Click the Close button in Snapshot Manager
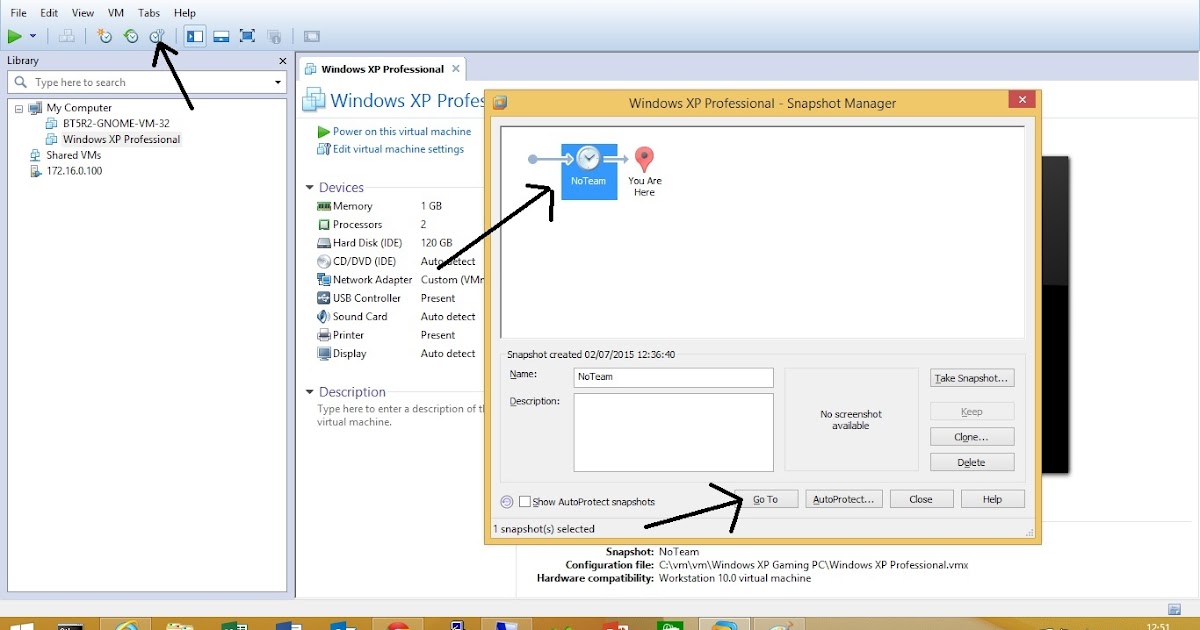Viewport: 1200px width, 630px height. [x=921, y=499]
